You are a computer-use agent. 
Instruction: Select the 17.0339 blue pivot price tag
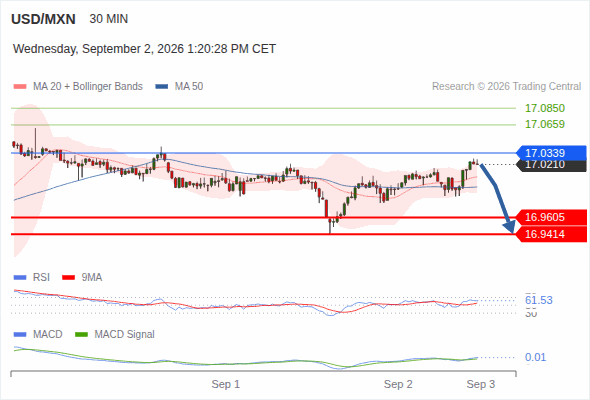click(x=551, y=153)
